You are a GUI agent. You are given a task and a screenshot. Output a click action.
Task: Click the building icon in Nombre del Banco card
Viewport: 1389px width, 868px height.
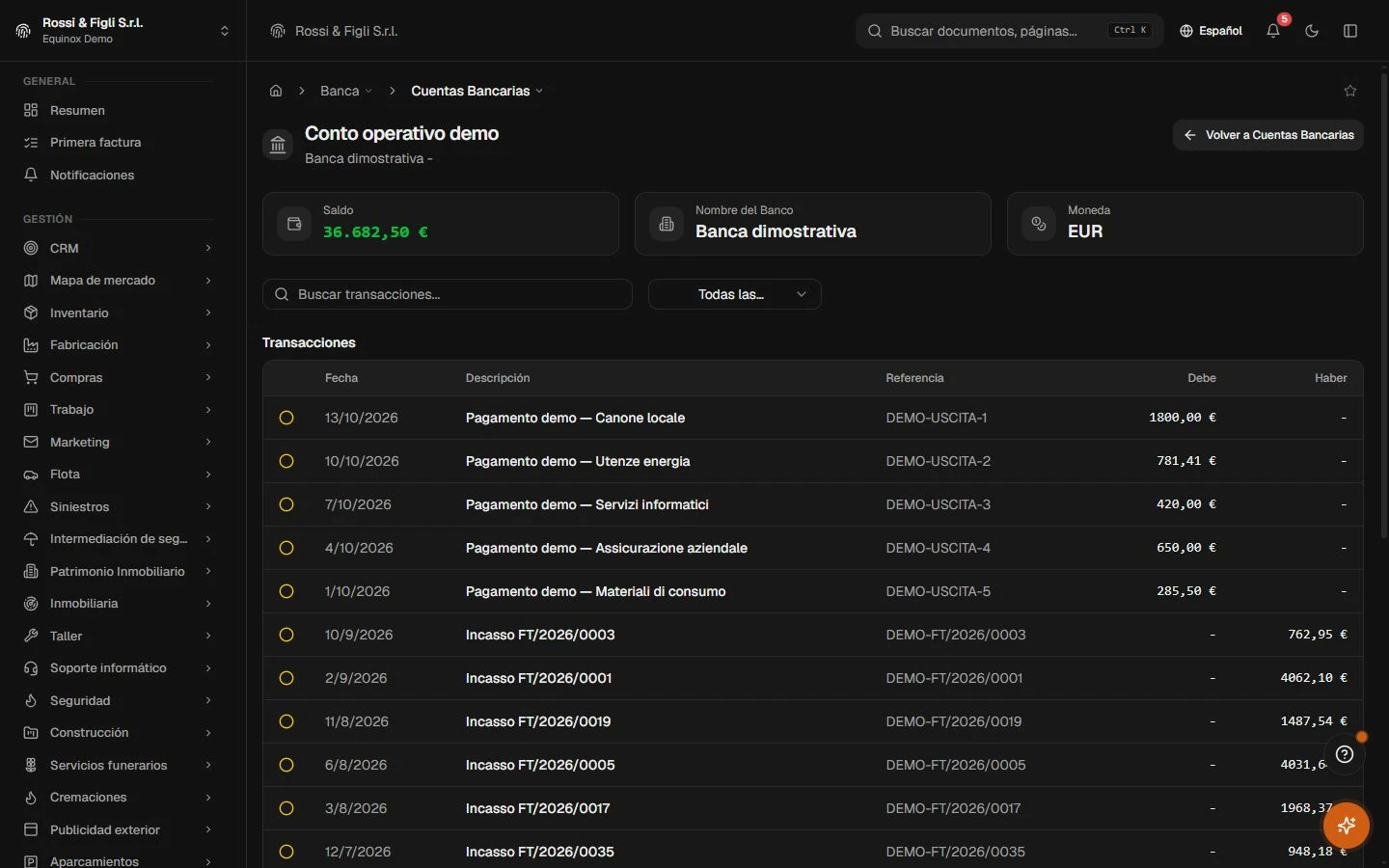(667, 224)
